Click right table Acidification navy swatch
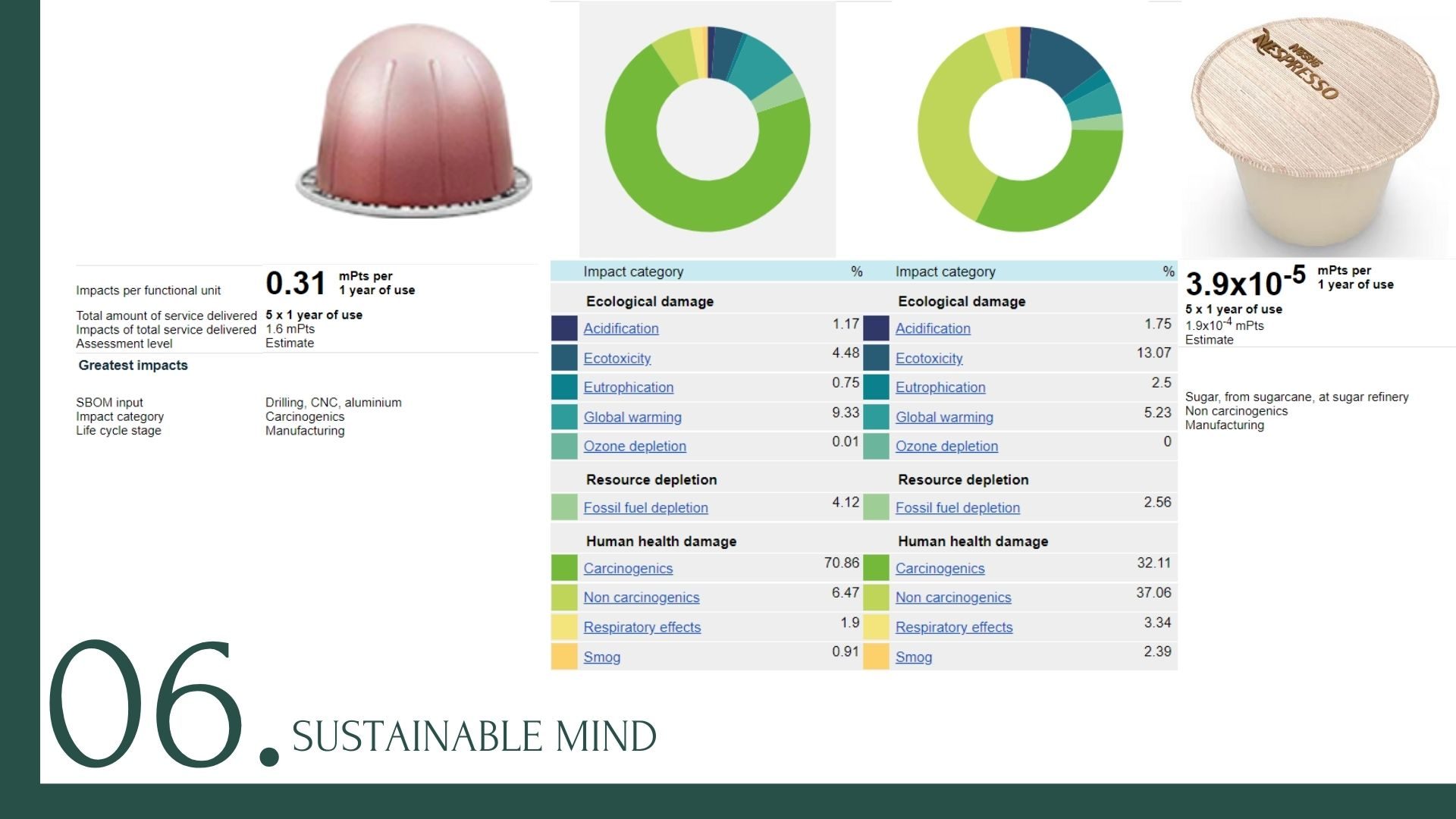This screenshot has width=1456, height=819. [876, 328]
